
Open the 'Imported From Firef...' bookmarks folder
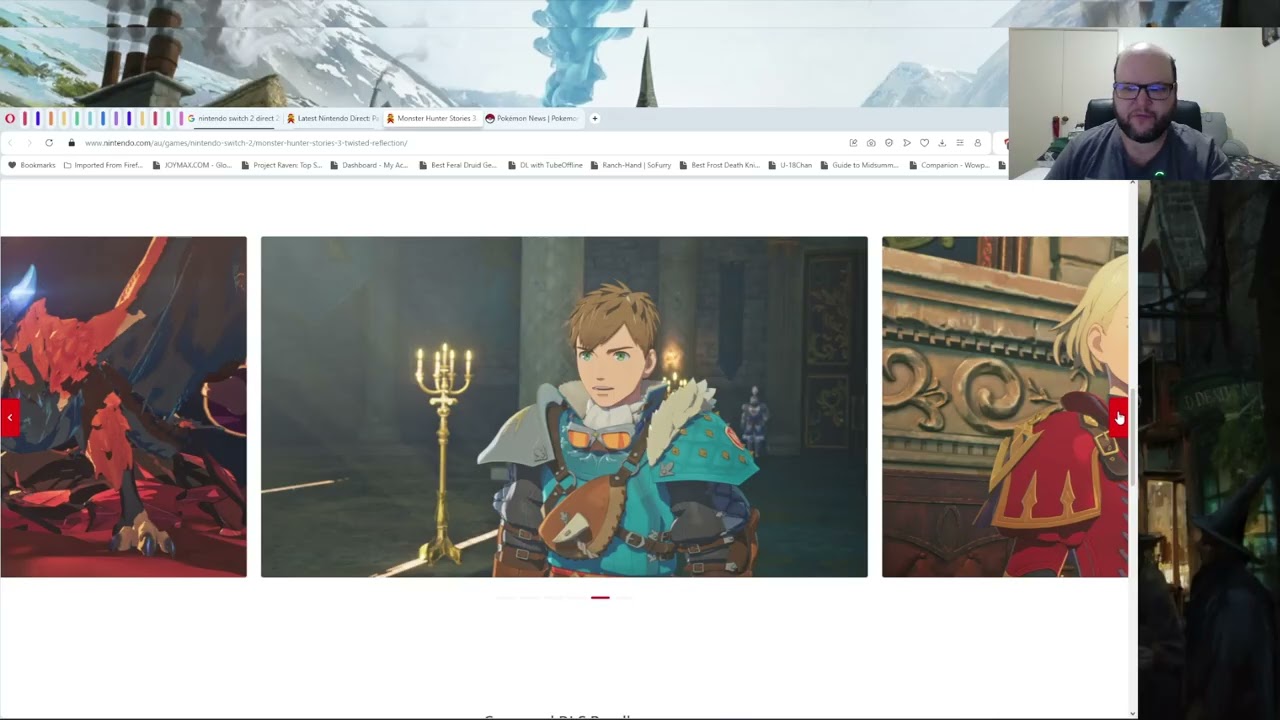tap(103, 165)
